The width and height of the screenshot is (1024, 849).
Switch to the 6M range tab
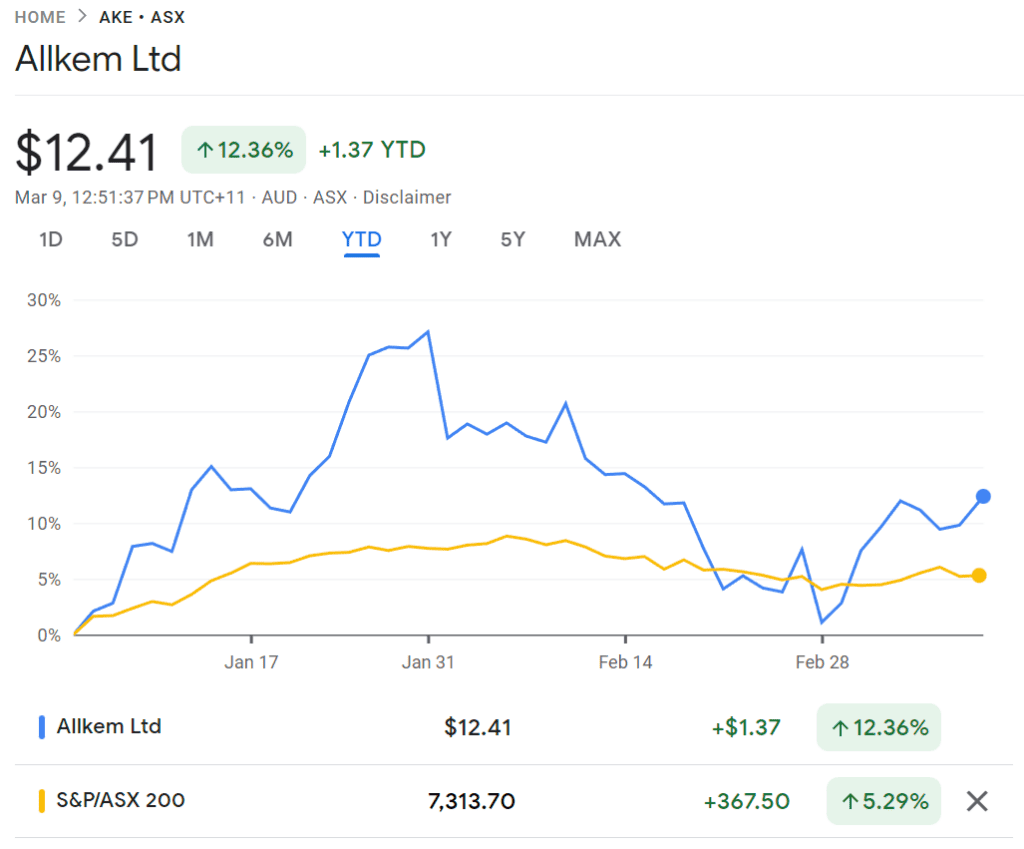point(278,240)
